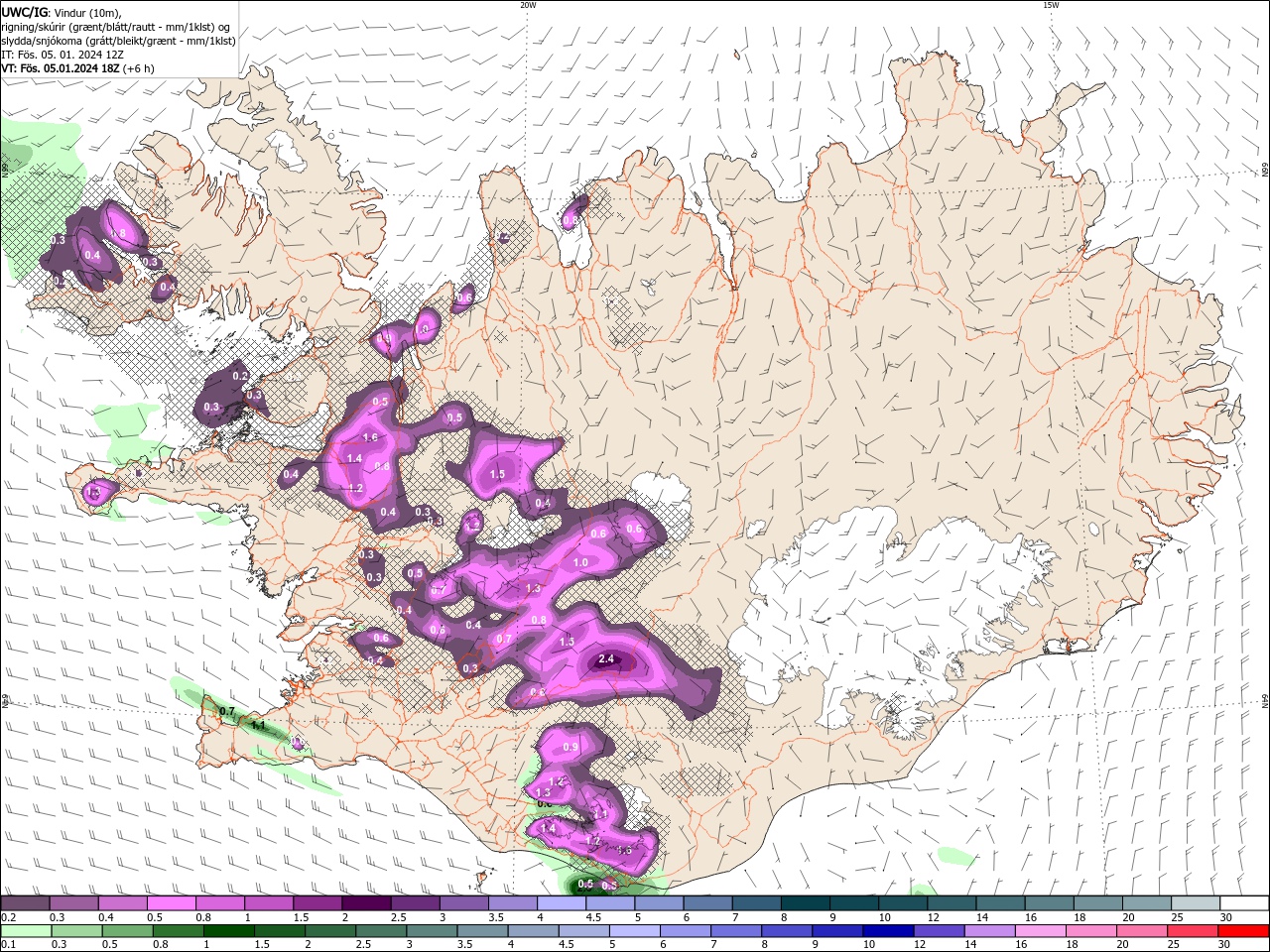The height and width of the screenshot is (952, 1270).
Task: Select the 25 light grey swatch in upper legend
Action: click(x=1196, y=903)
